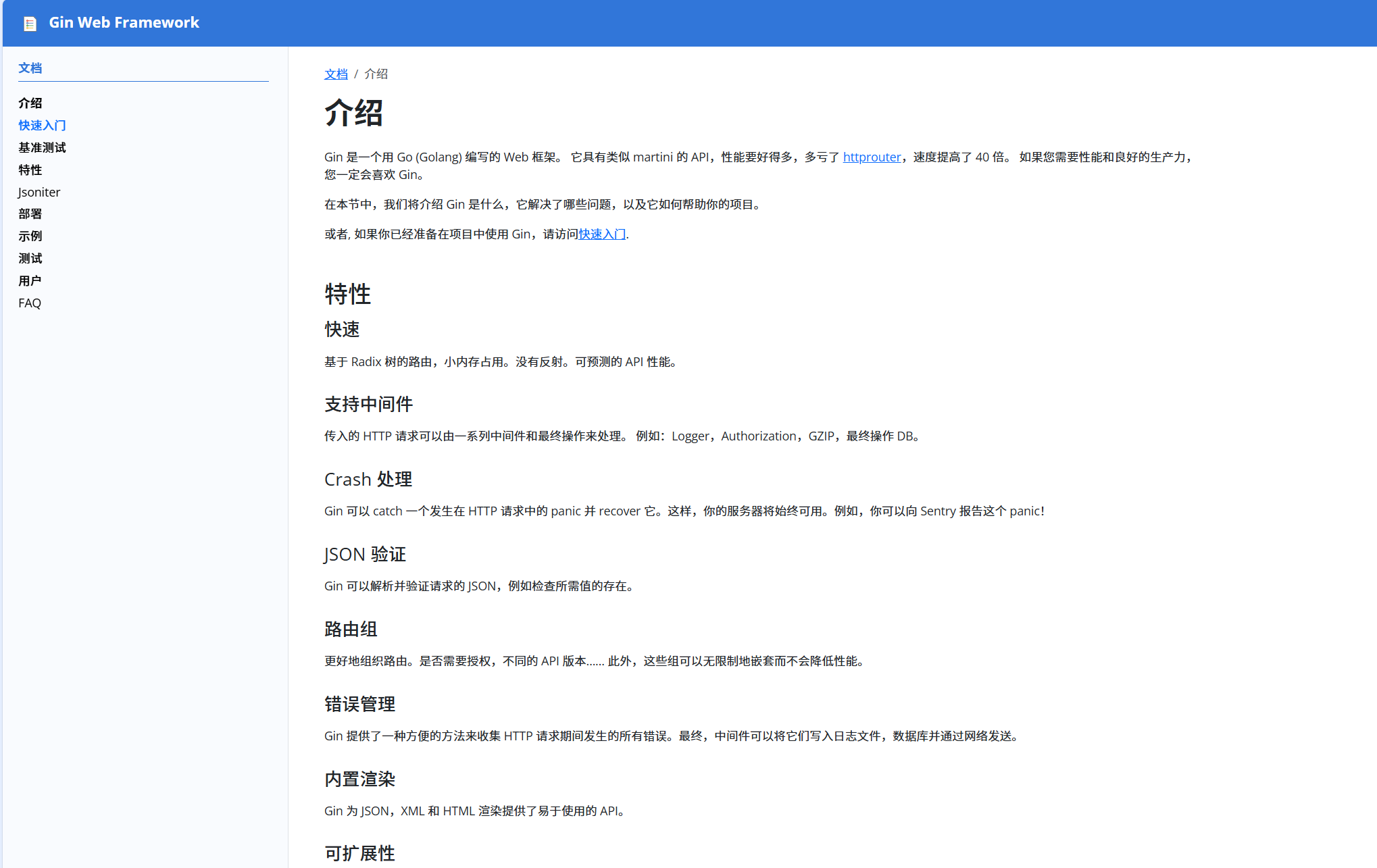Click the paragraph starting Gin 为 JSON，XML

[476, 811]
